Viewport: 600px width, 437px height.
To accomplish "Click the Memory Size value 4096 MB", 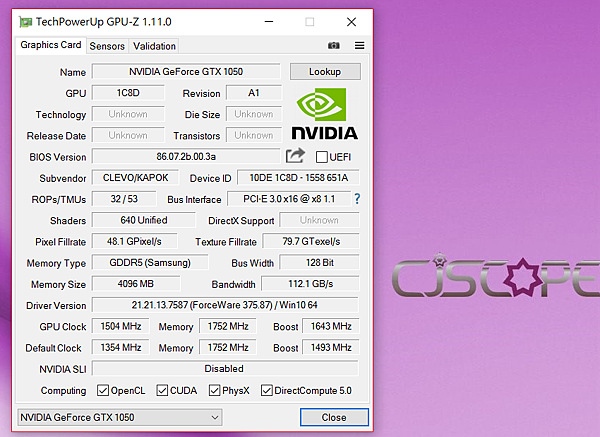I will coord(136,284).
